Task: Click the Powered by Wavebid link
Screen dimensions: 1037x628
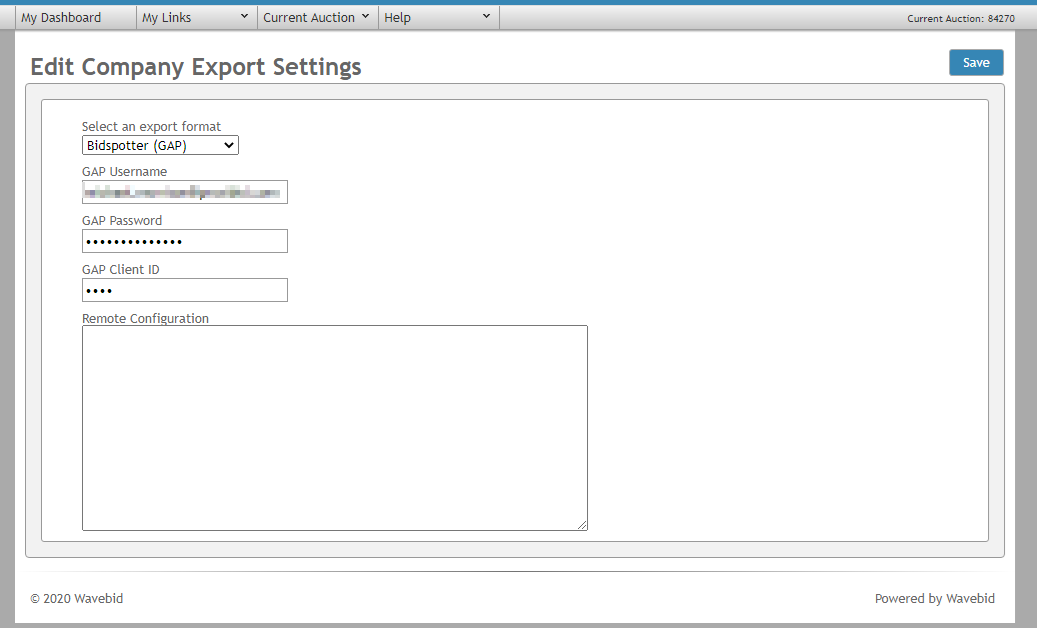Action: point(934,598)
